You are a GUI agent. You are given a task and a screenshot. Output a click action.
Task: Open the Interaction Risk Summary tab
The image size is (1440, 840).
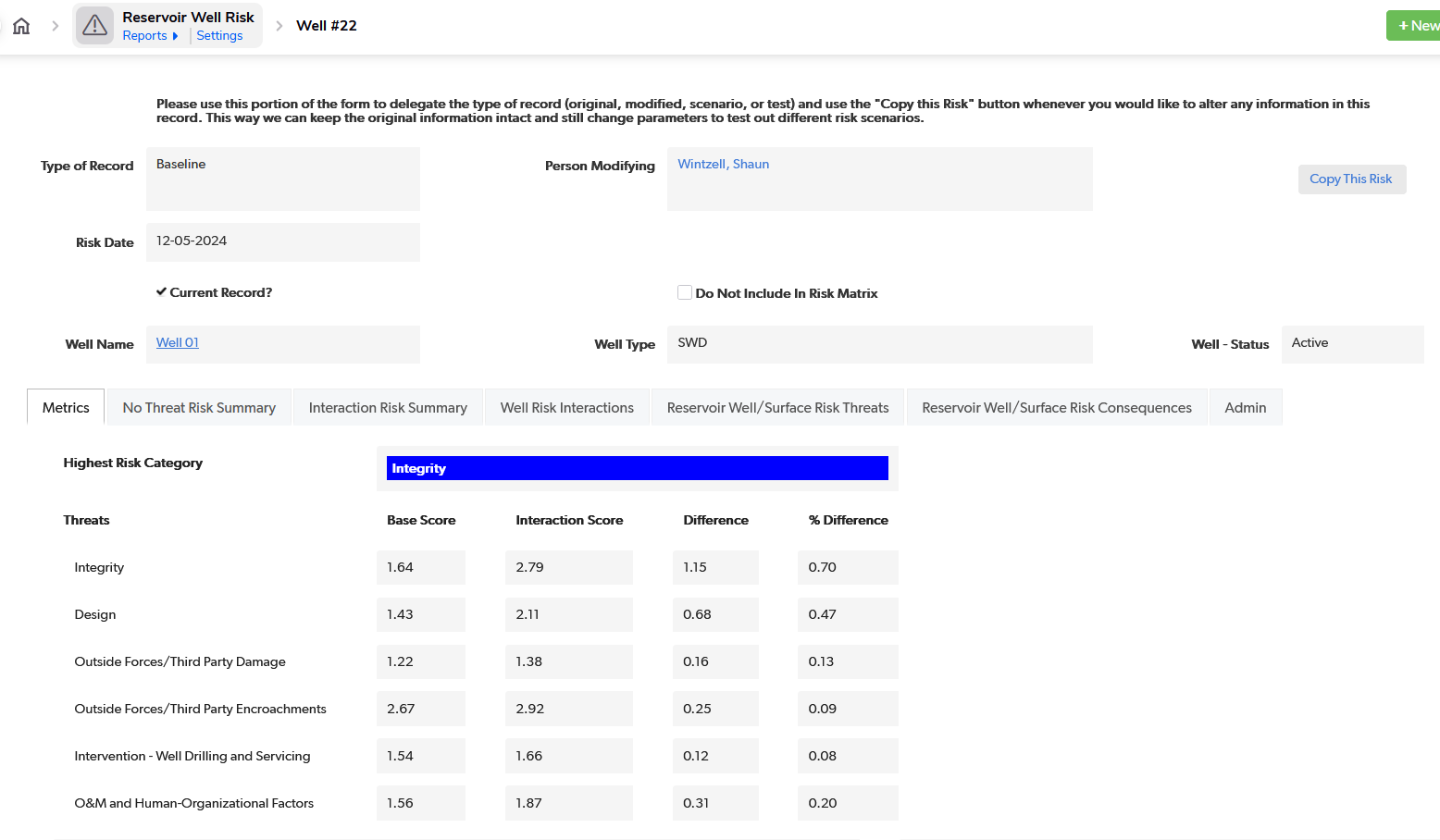click(388, 408)
